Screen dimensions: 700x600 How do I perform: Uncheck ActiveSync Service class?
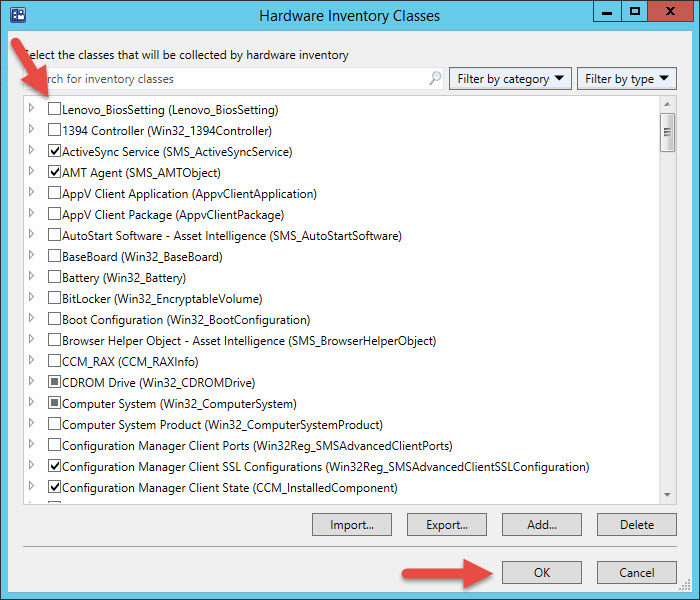(54, 151)
